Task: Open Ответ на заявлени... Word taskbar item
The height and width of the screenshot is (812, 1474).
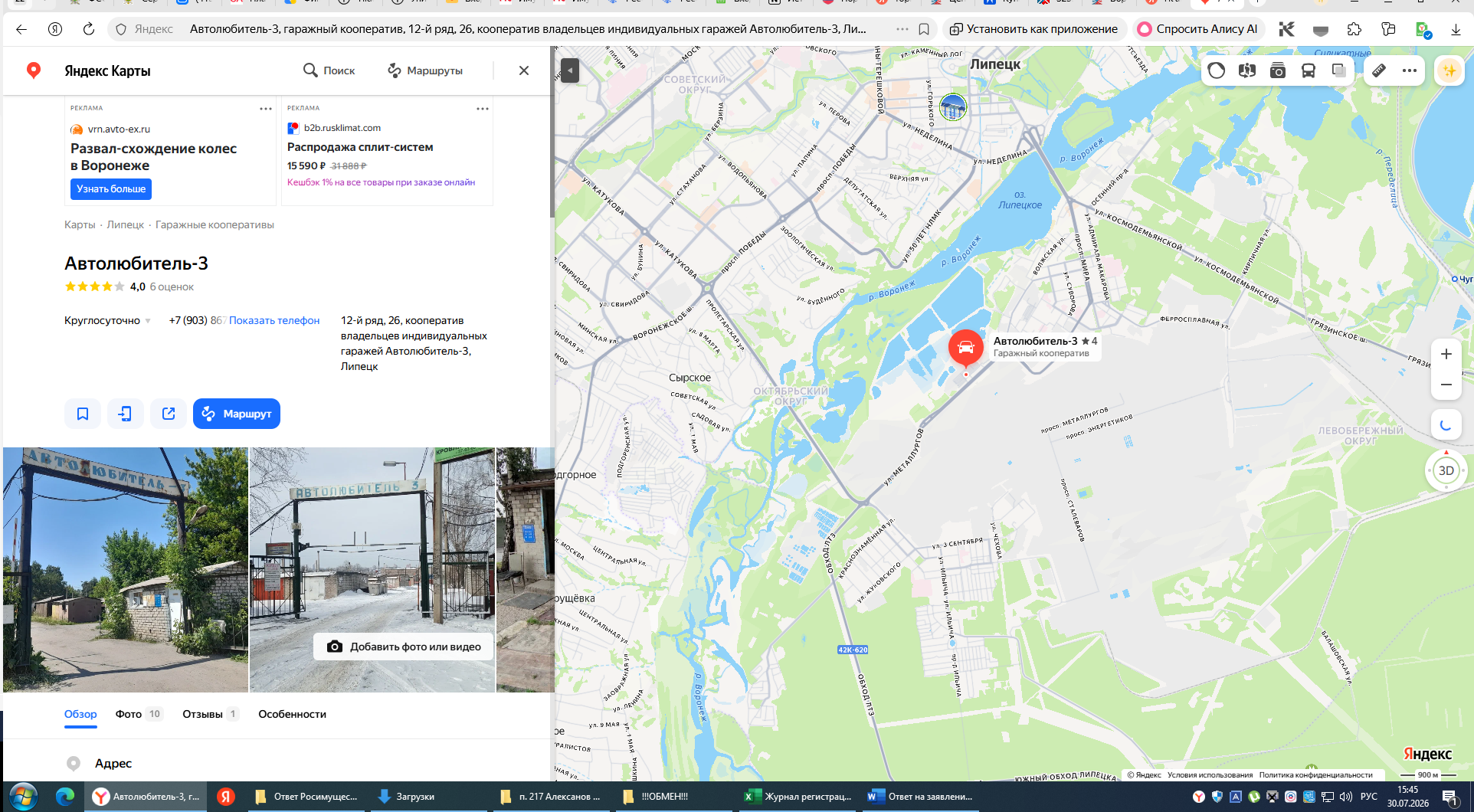Action: 921,797
